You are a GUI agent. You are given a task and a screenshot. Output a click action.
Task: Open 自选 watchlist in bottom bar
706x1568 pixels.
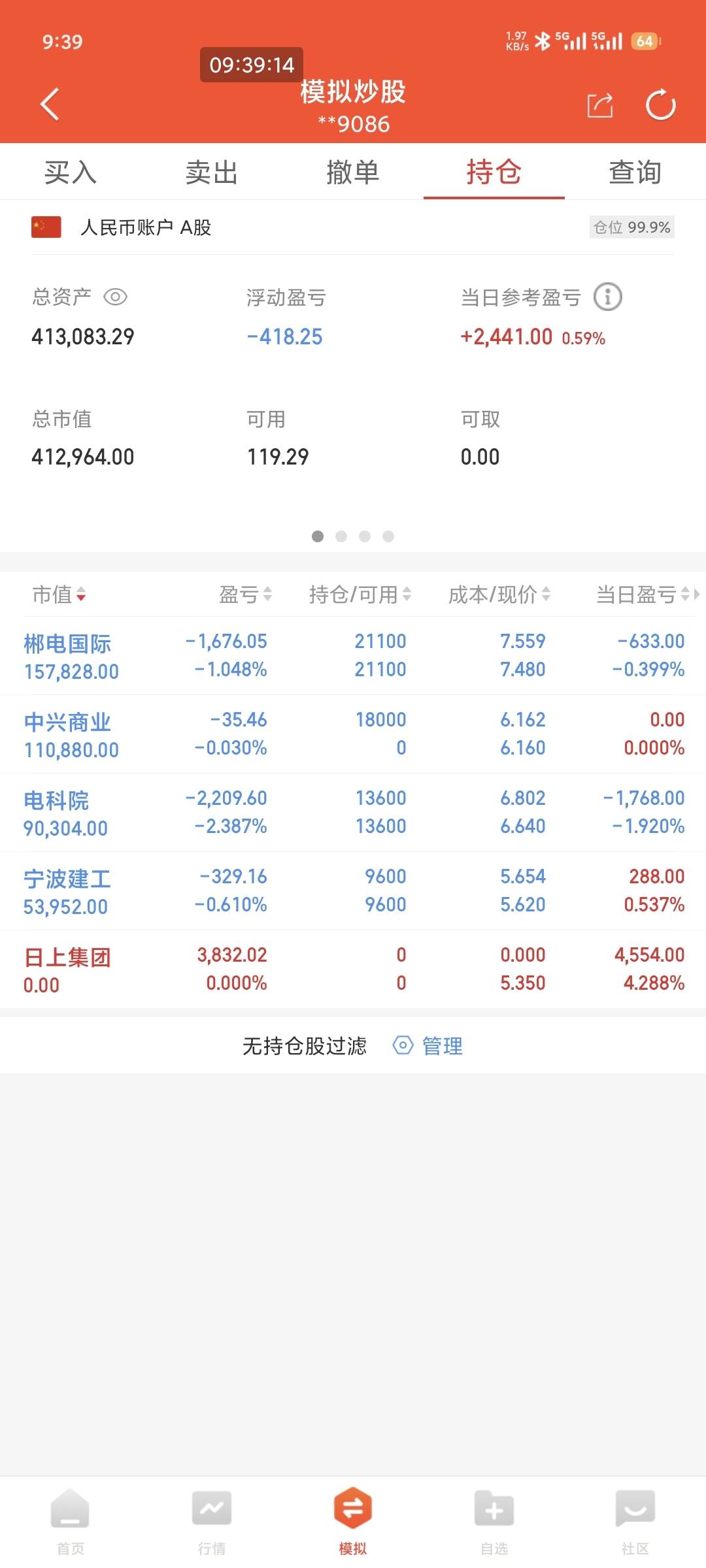[494, 1522]
